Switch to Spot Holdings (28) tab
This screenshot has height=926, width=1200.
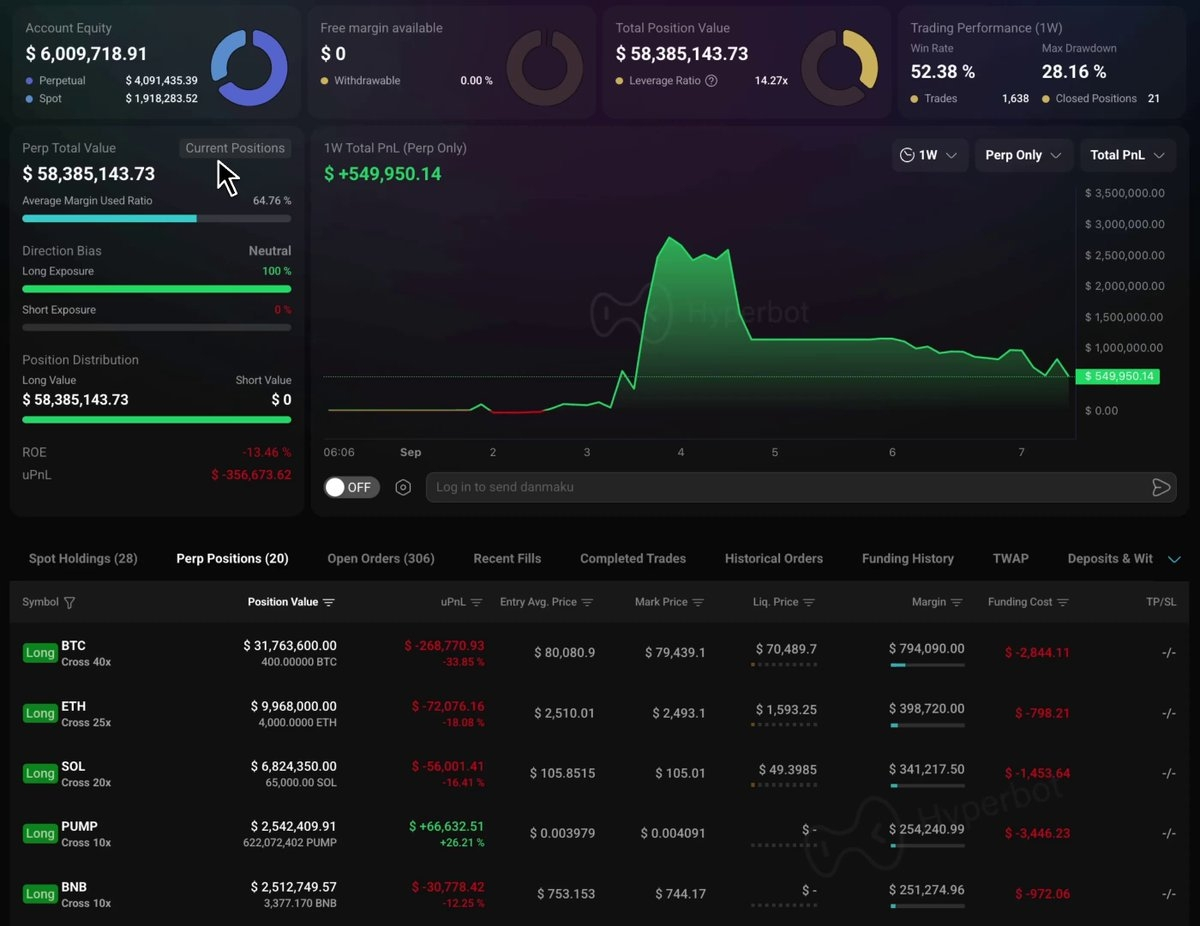coord(83,558)
